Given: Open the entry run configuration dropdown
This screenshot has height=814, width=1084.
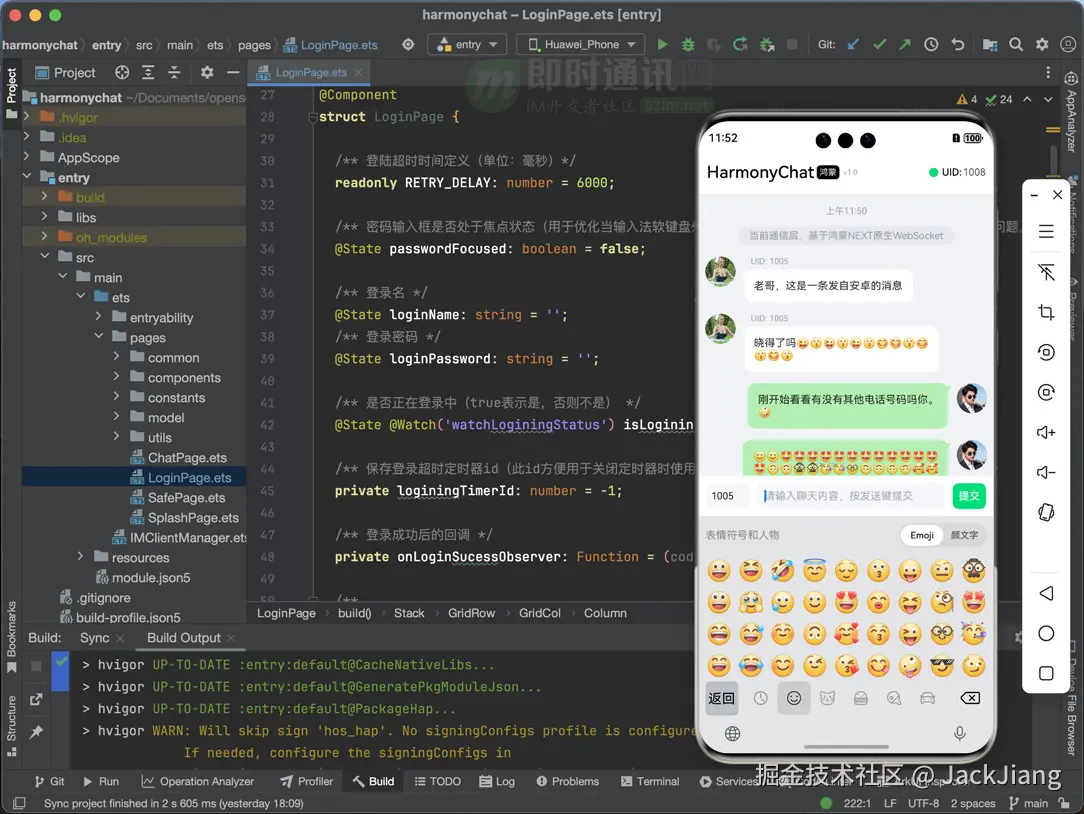Looking at the screenshot, I should tap(468, 45).
